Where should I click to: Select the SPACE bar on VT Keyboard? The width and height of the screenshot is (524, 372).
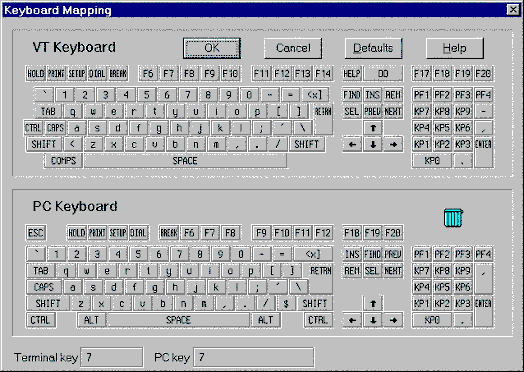[185, 161]
